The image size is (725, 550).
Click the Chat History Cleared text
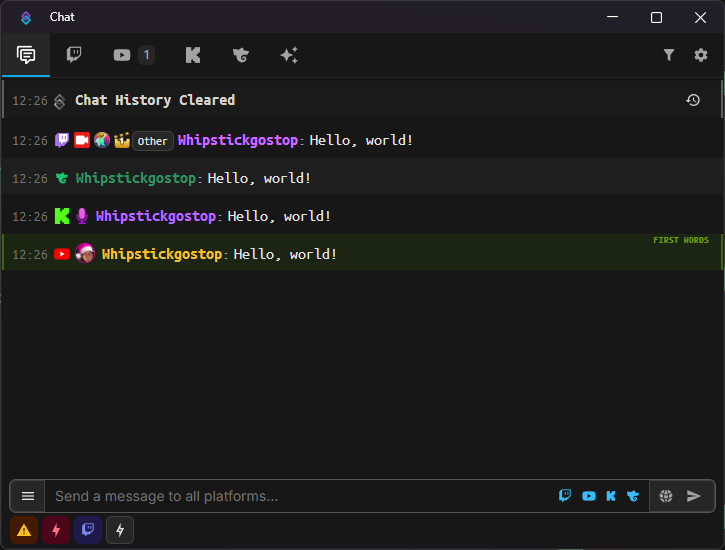pos(155,100)
